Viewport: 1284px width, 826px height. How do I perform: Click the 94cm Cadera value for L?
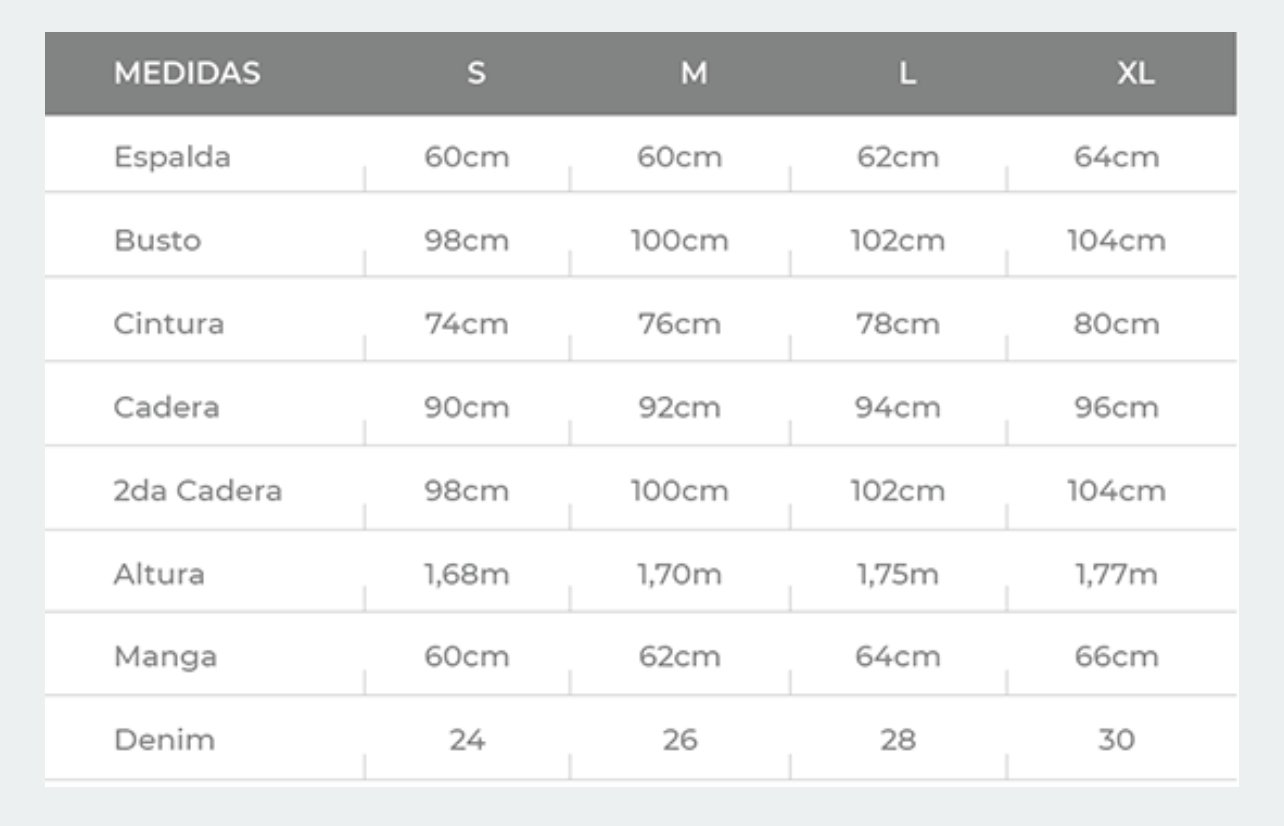897,408
